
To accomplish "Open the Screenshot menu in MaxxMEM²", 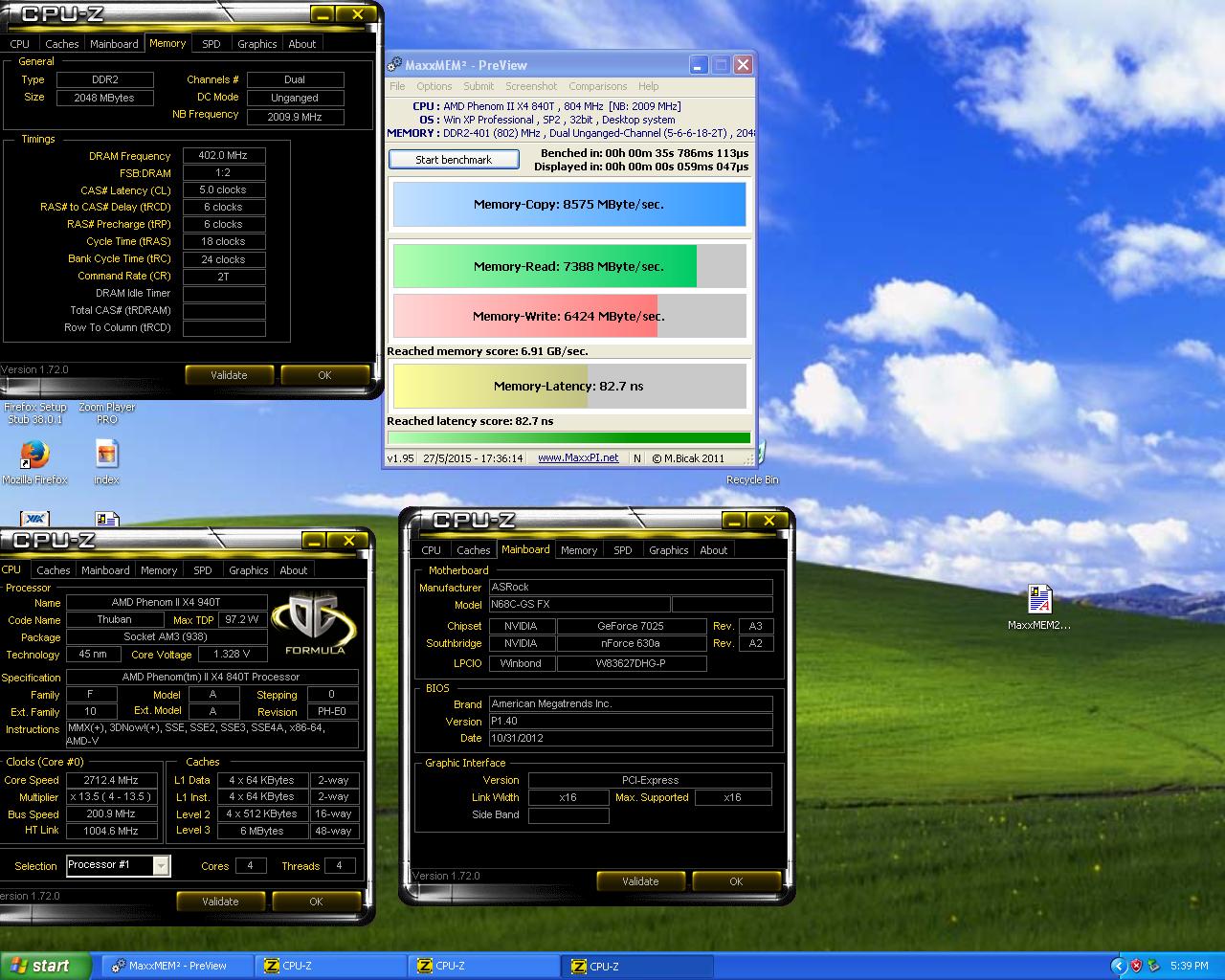I will [x=531, y=86].
